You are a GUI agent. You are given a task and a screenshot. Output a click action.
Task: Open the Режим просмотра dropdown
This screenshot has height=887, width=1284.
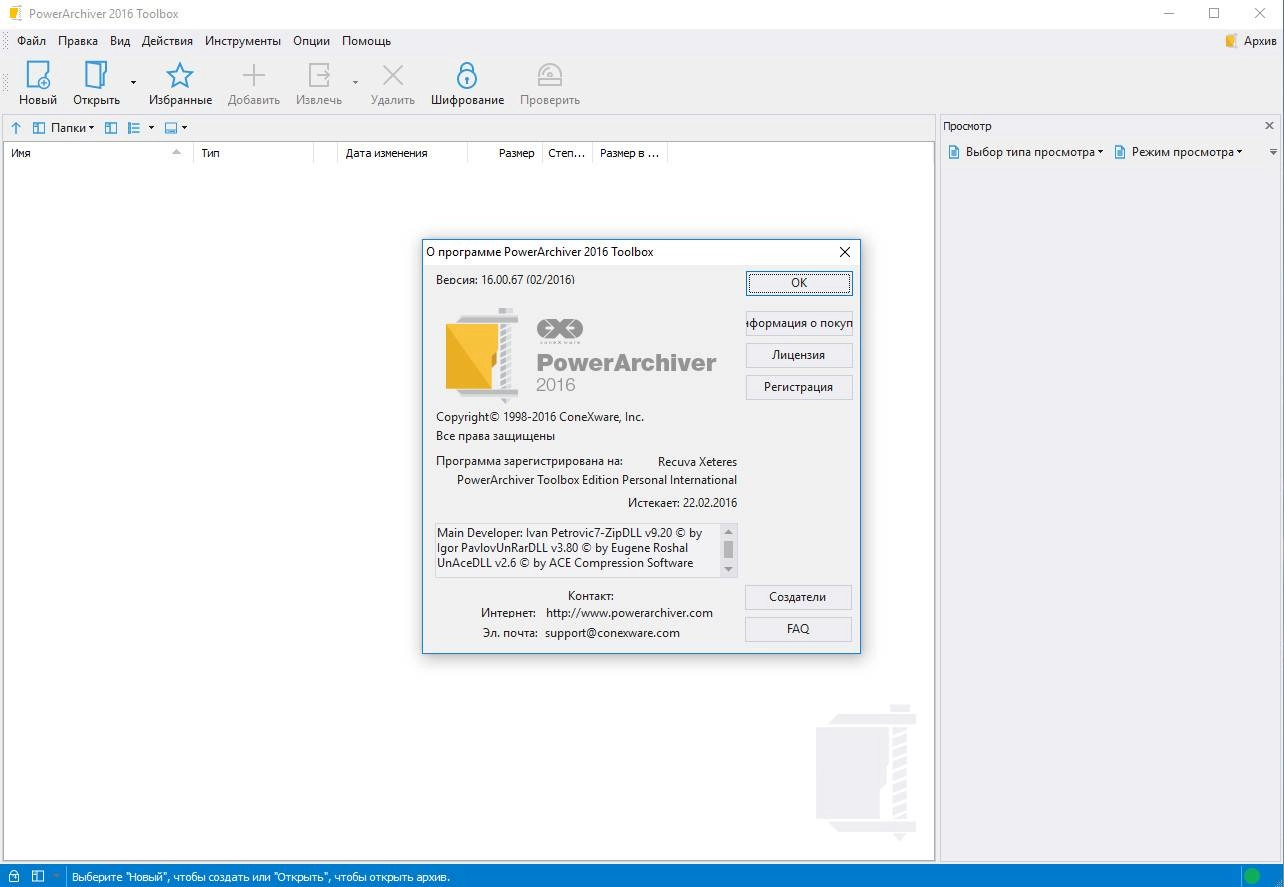click(x=1178, y=152)
